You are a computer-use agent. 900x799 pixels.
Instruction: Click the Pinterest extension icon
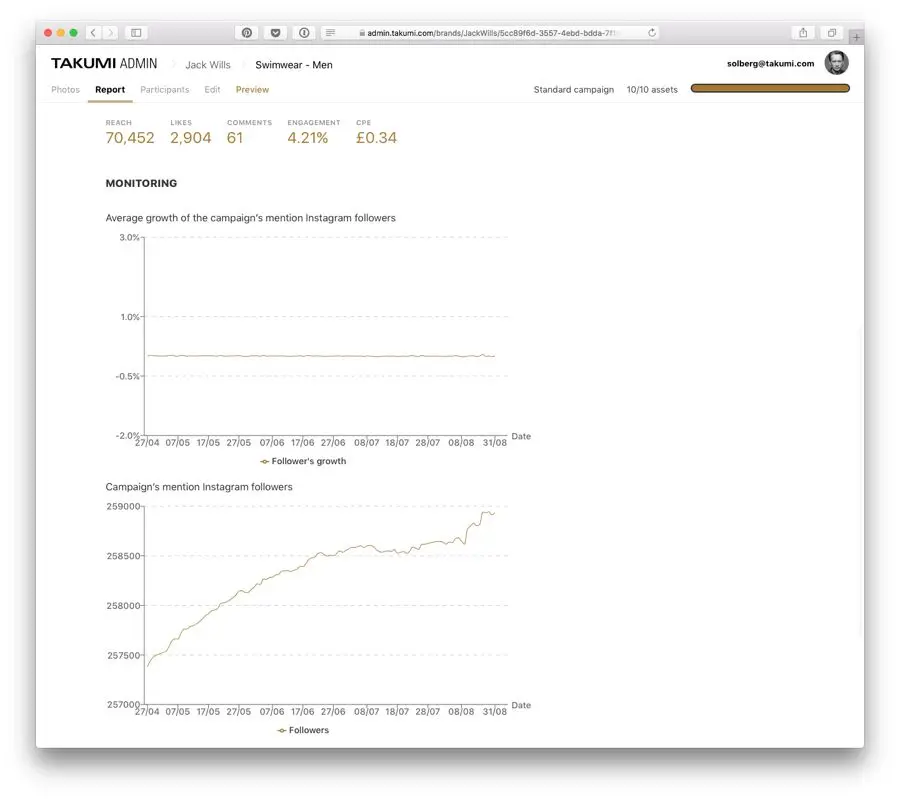pos(247,33)
